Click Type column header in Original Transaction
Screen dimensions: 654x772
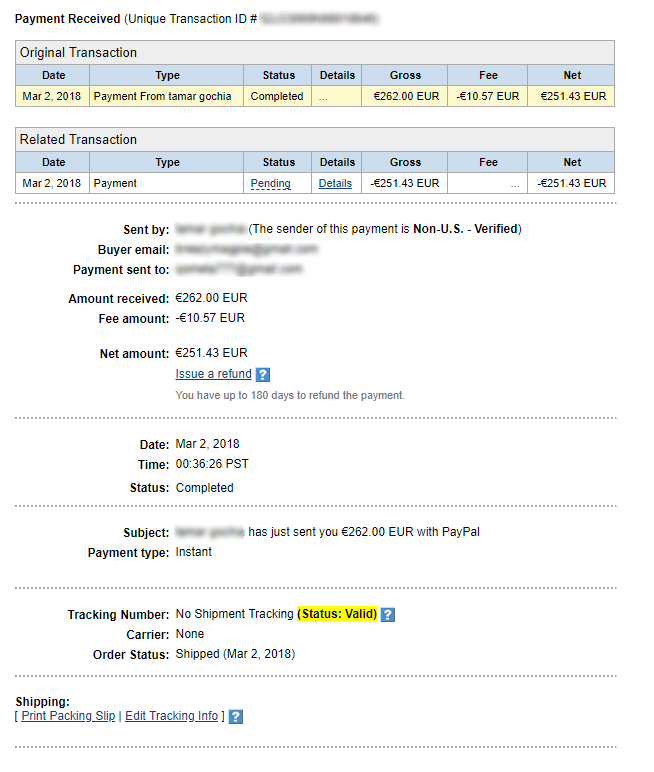[167, 75]
